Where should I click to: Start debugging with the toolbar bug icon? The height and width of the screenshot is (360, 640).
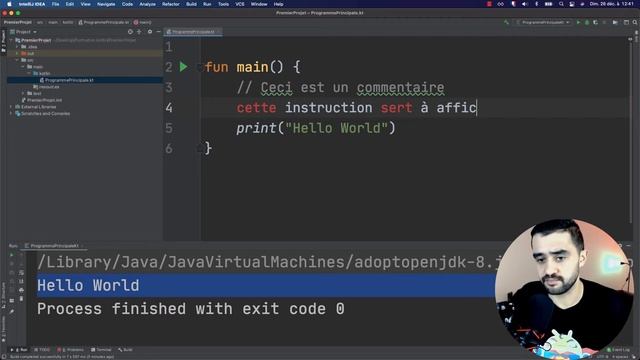point(587,22)
